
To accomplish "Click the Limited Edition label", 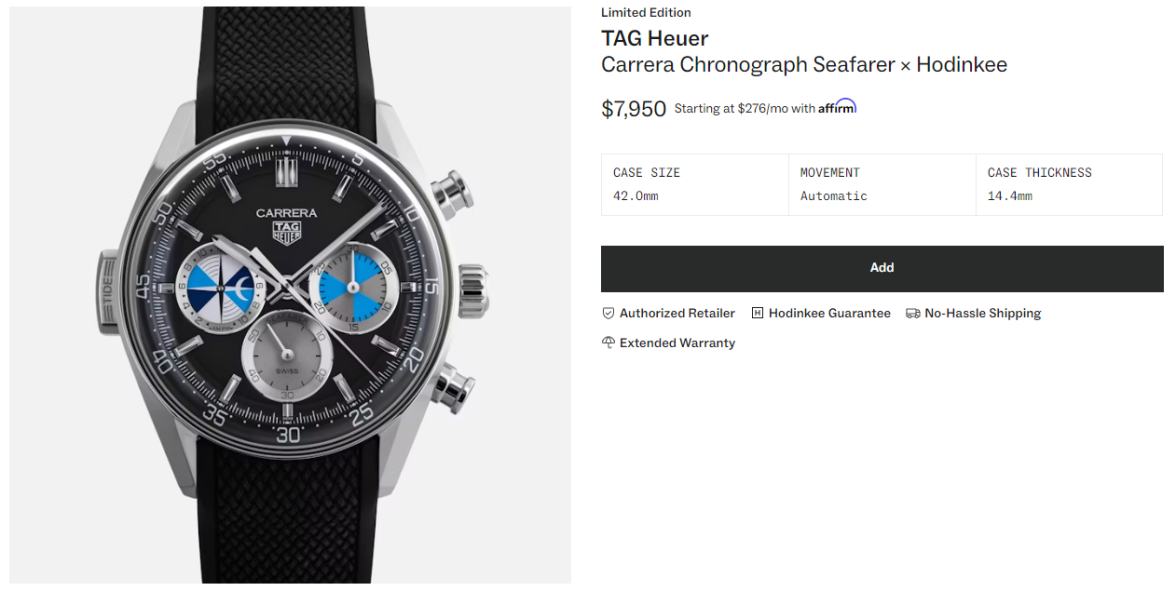I will coord(645,13).
